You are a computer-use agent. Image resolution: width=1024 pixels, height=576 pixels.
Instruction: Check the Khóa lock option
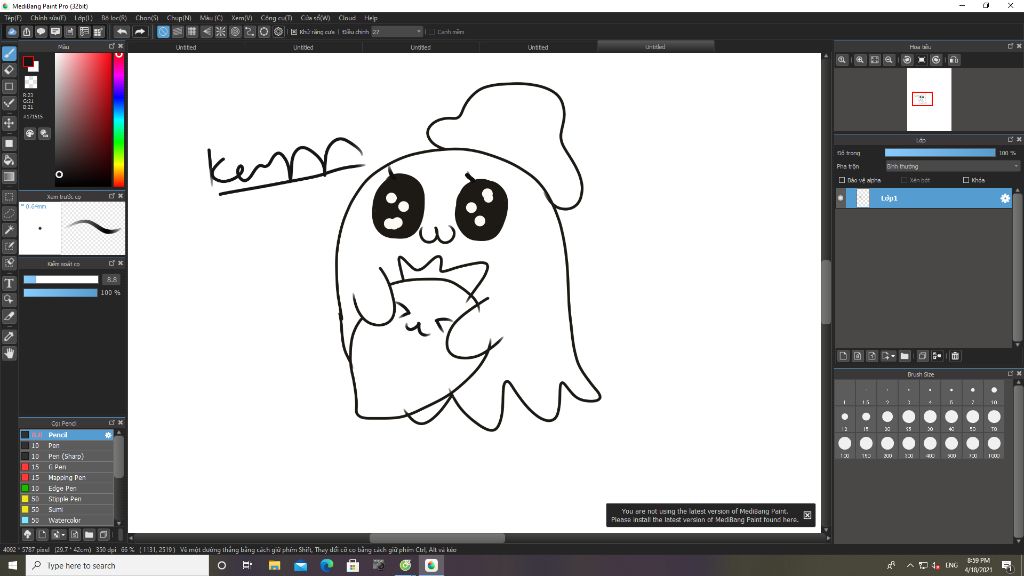tap(966, 180)
